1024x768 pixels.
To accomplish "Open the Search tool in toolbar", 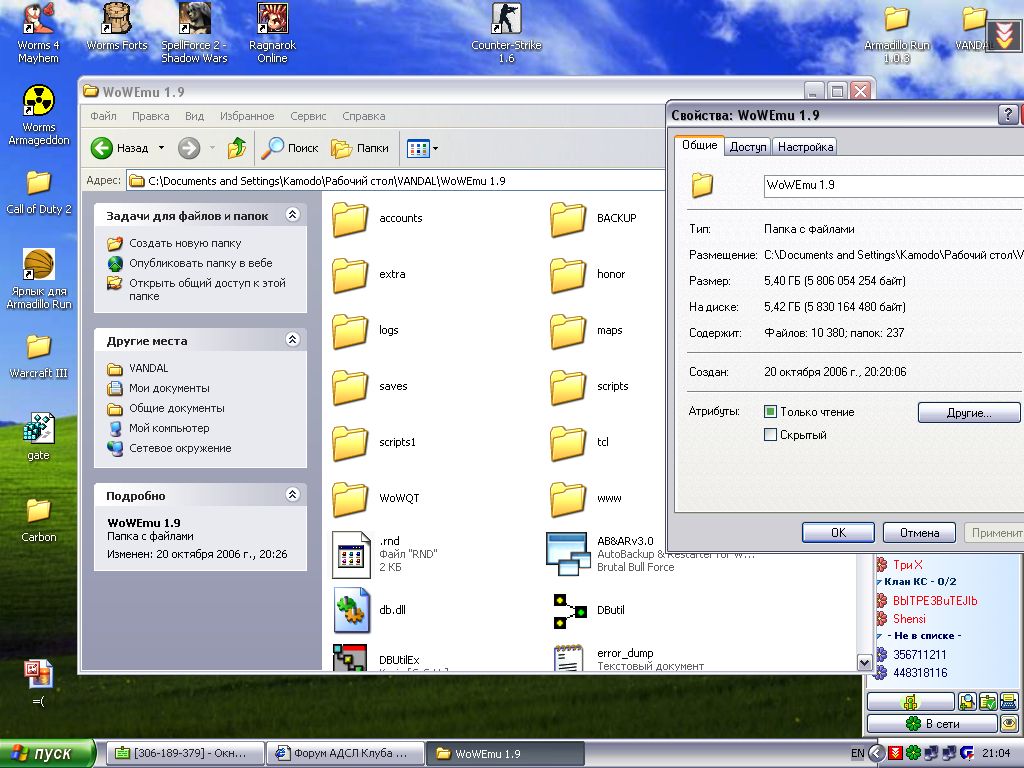I will point(290,148).
